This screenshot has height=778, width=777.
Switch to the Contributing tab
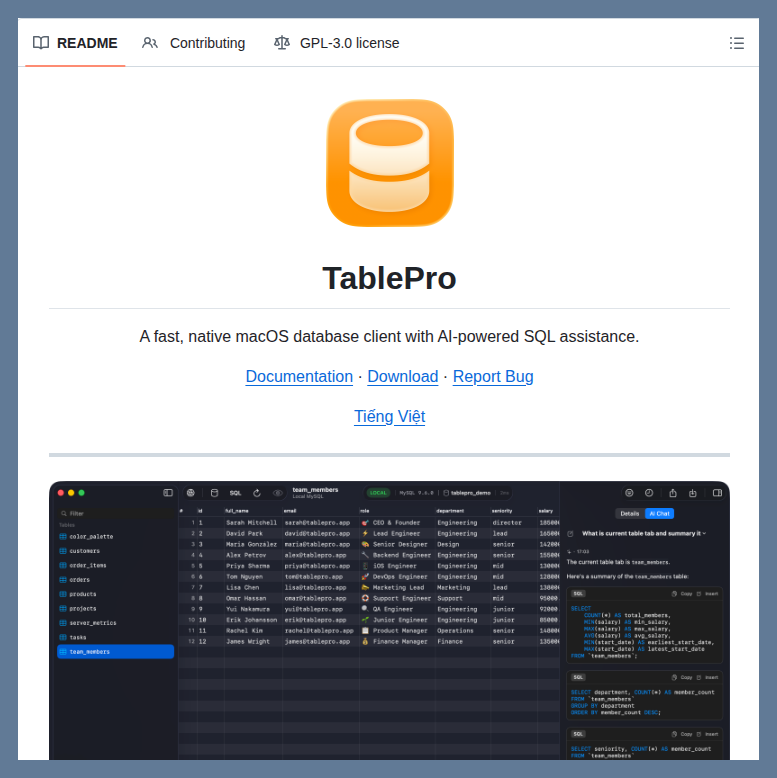pyautogui.click(x=193, y=43)
